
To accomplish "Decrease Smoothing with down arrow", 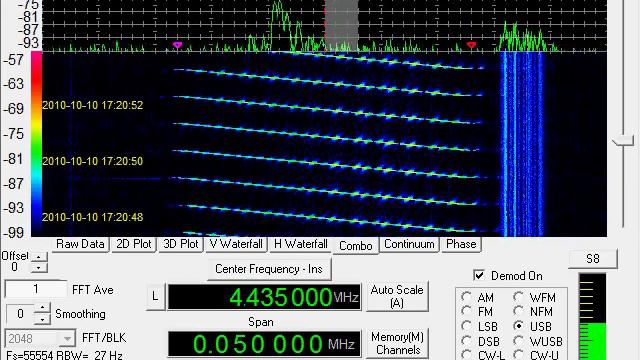I will [x=42, y=319].
